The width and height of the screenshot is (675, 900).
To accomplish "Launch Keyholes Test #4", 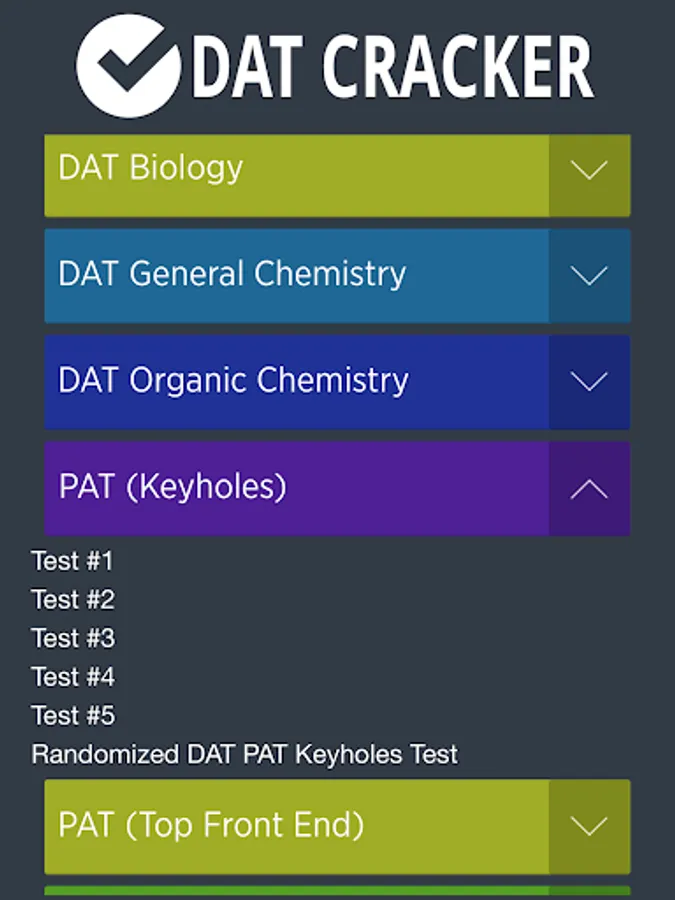I will point(73,677).
